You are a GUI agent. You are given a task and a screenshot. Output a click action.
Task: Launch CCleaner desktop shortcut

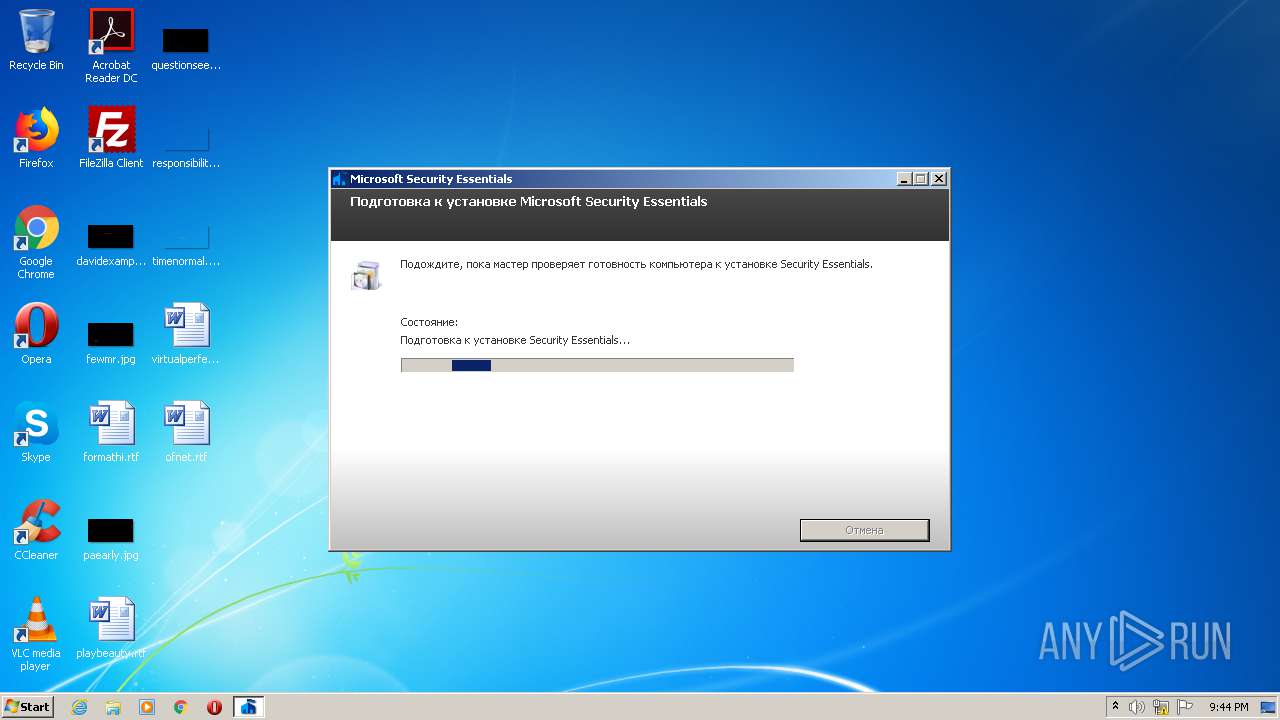pyautogui.click(x=36, y=530)
